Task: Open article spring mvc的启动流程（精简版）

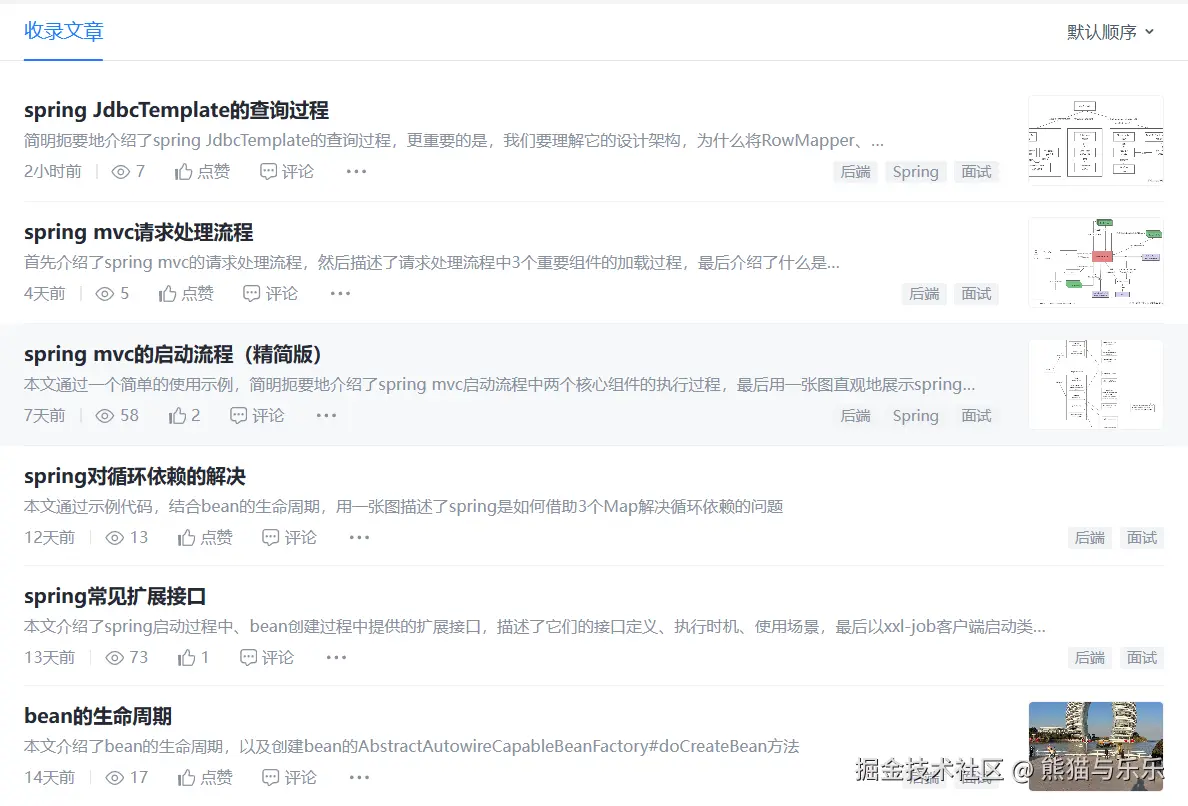Action: coord(172,355)
